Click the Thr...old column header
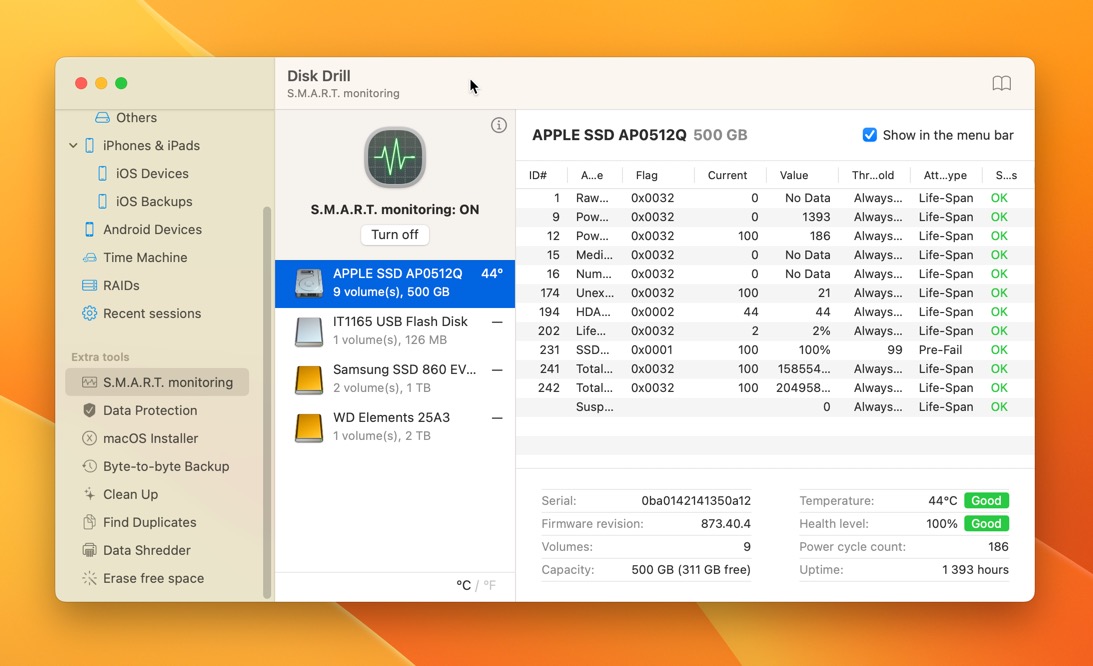 point(872,175)
